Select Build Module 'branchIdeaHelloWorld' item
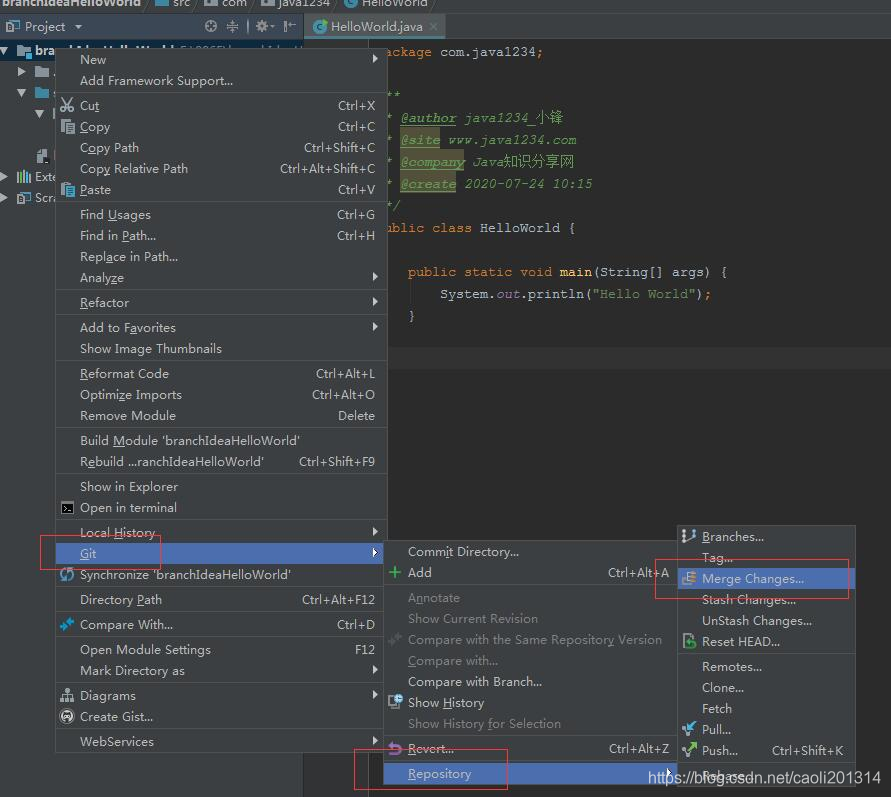891x797 pixels. tap(219, 441)
